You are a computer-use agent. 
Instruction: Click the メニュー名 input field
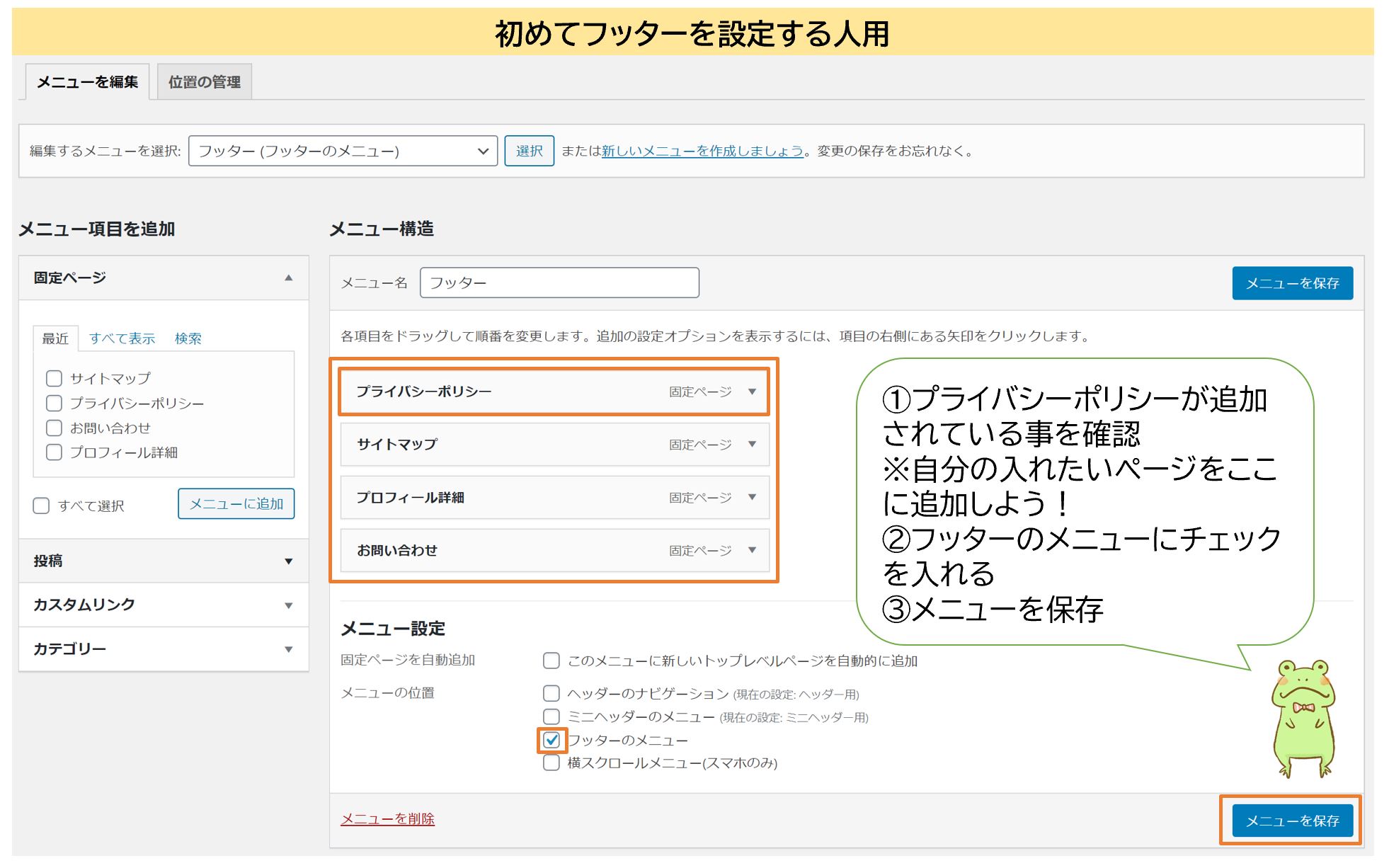coord(559,282)
